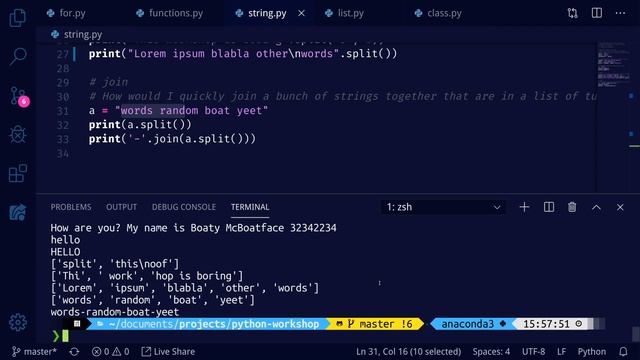The height and width of the screenshot is (360, 640).
Task: Open the editor More Actions menu
Action: (x=620, y=13)
